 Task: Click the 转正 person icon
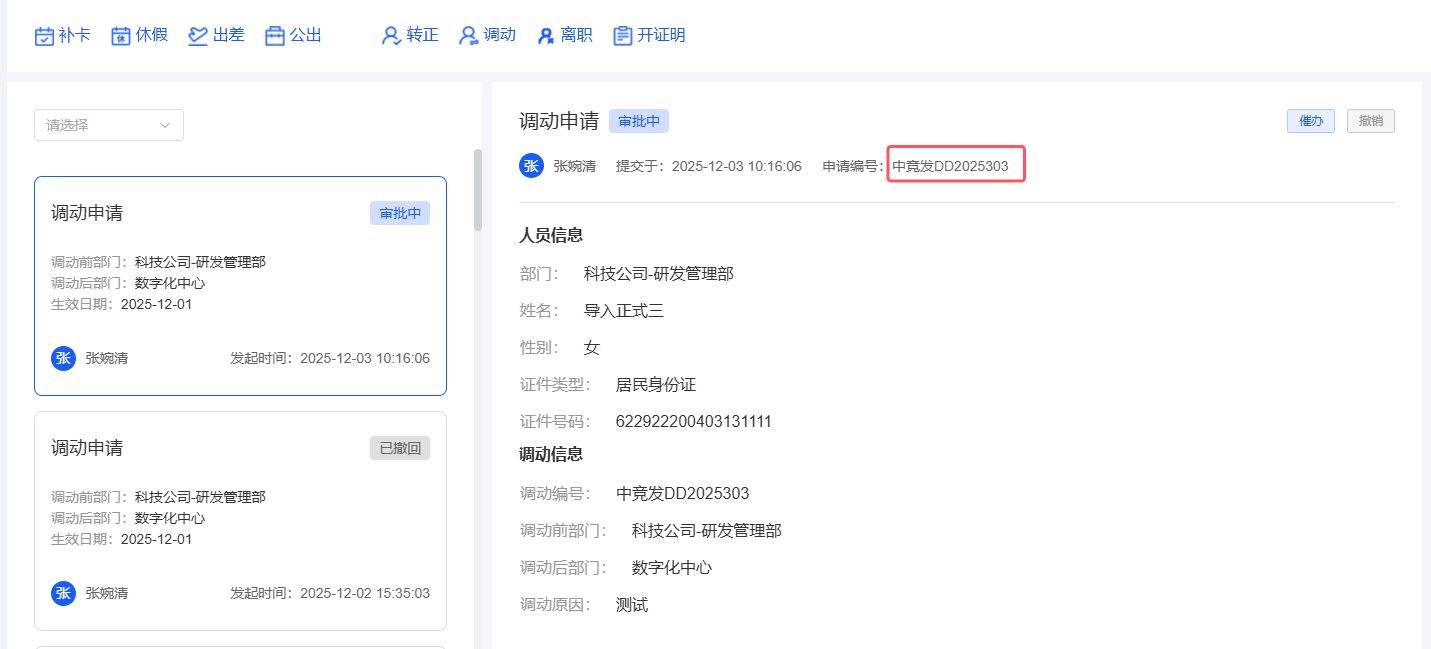pos(391,36)
